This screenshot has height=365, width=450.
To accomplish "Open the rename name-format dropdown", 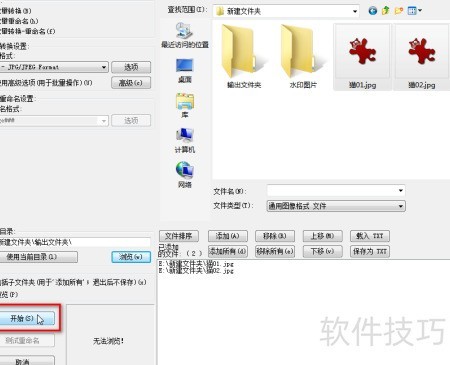I will (x=54, y=120).
